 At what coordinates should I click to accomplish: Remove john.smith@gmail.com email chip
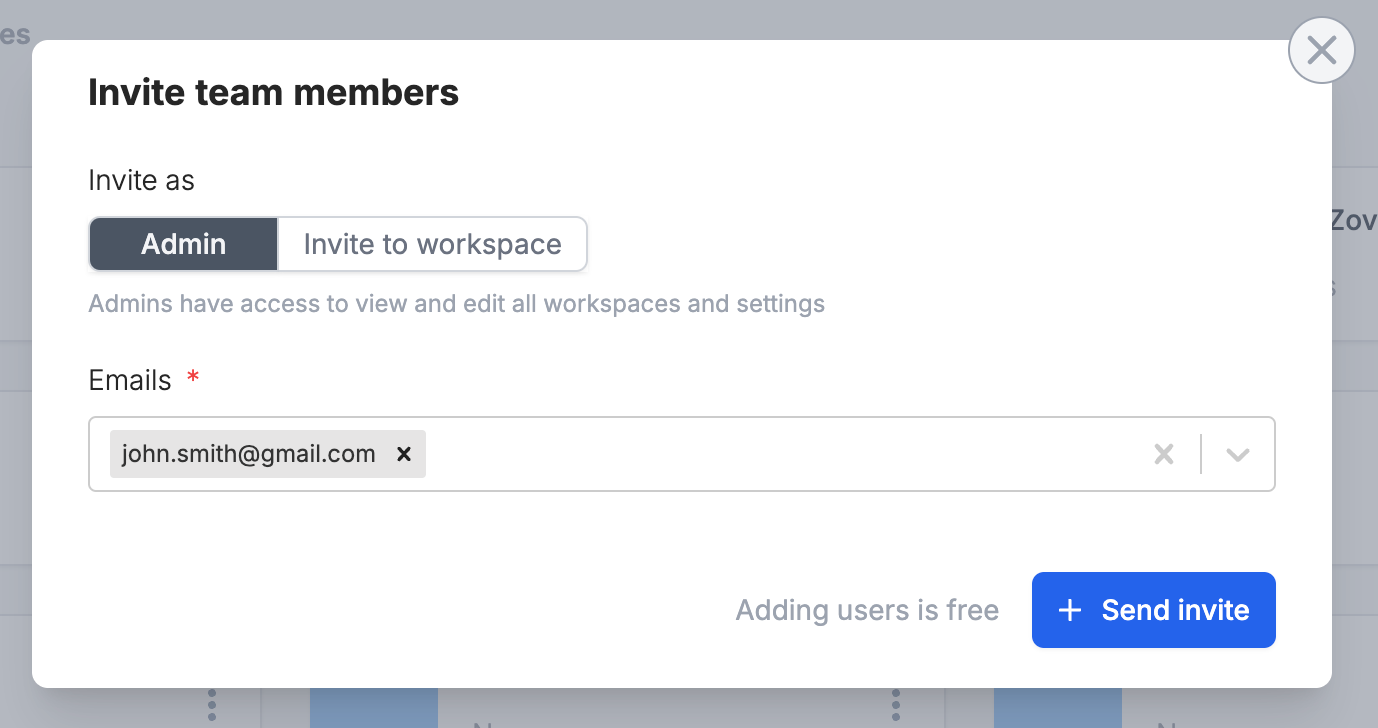point(404,454)
